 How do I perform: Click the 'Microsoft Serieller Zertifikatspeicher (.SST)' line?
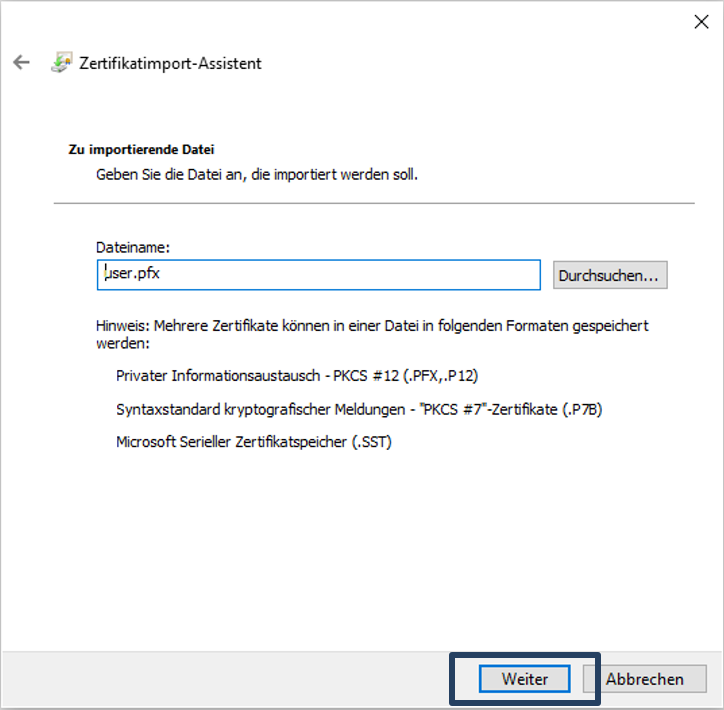254,441
